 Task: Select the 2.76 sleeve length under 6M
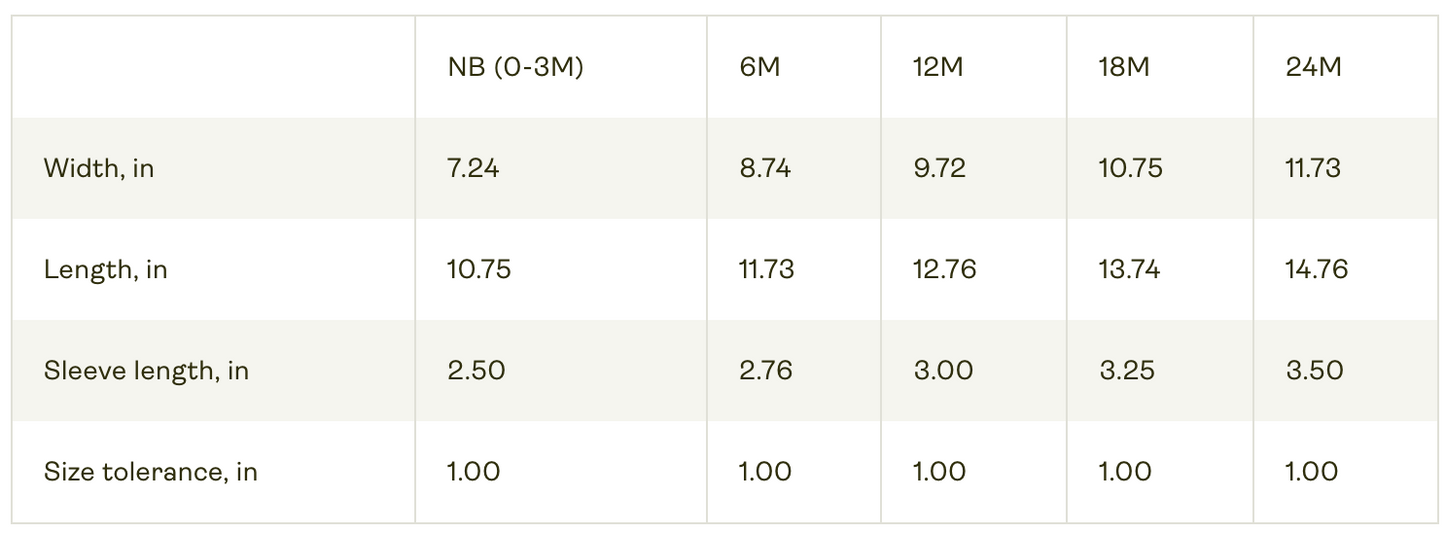click(x=766, y=370)
